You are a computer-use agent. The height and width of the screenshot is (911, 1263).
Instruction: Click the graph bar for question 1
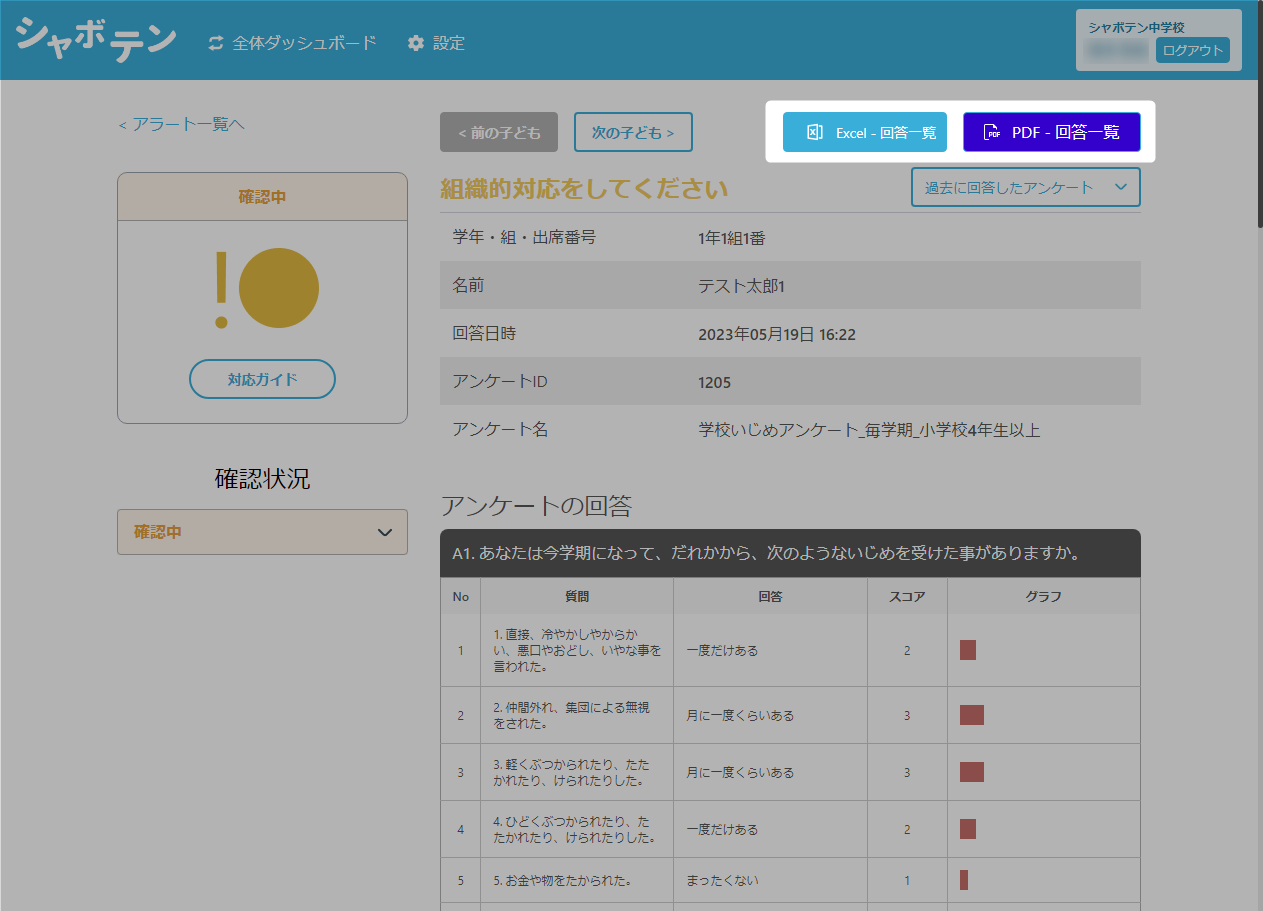point(968,650)
